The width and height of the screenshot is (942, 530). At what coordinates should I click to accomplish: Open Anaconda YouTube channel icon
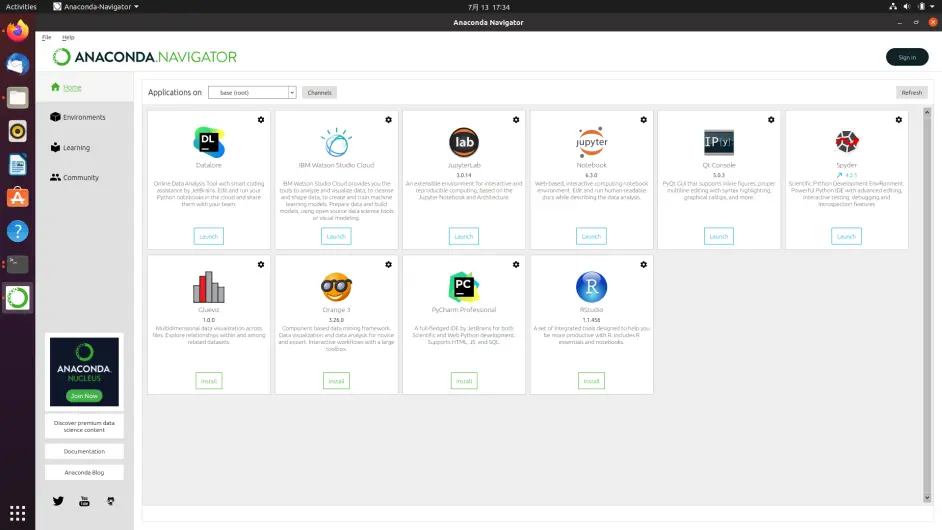84,501
